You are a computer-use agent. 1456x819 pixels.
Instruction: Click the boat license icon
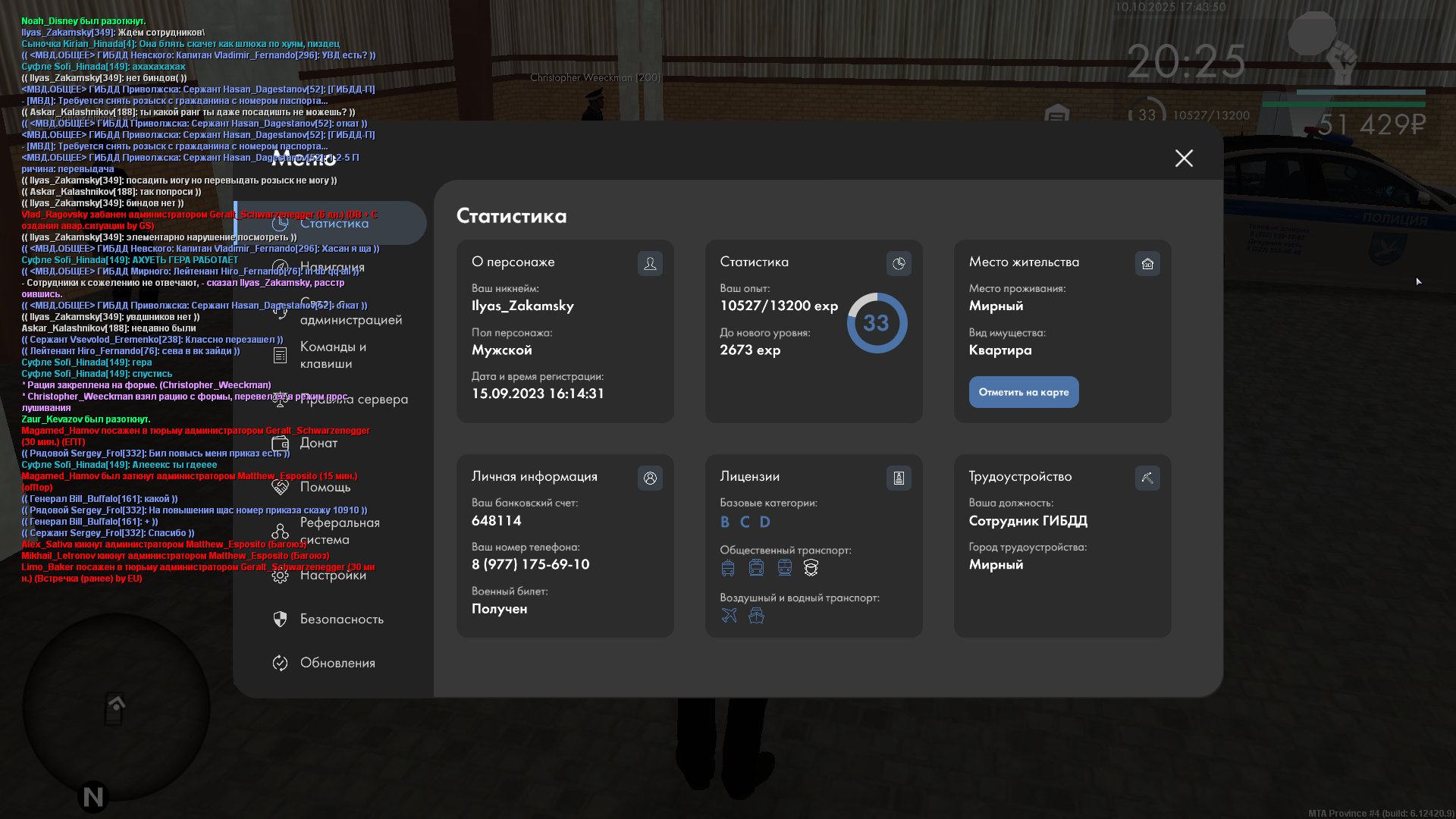point(756,615)
